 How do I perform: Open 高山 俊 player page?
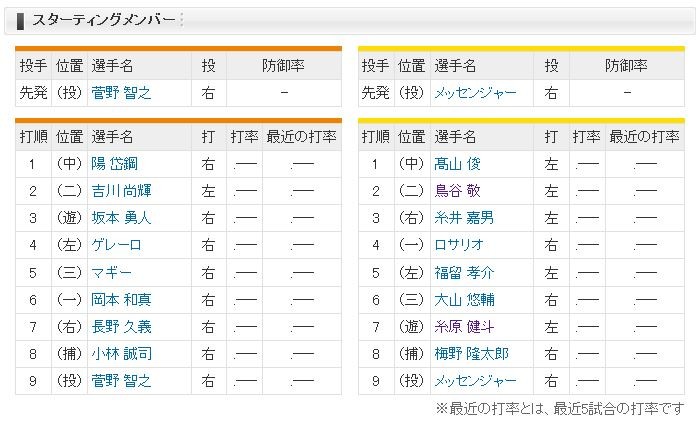(x=459, y=163)
